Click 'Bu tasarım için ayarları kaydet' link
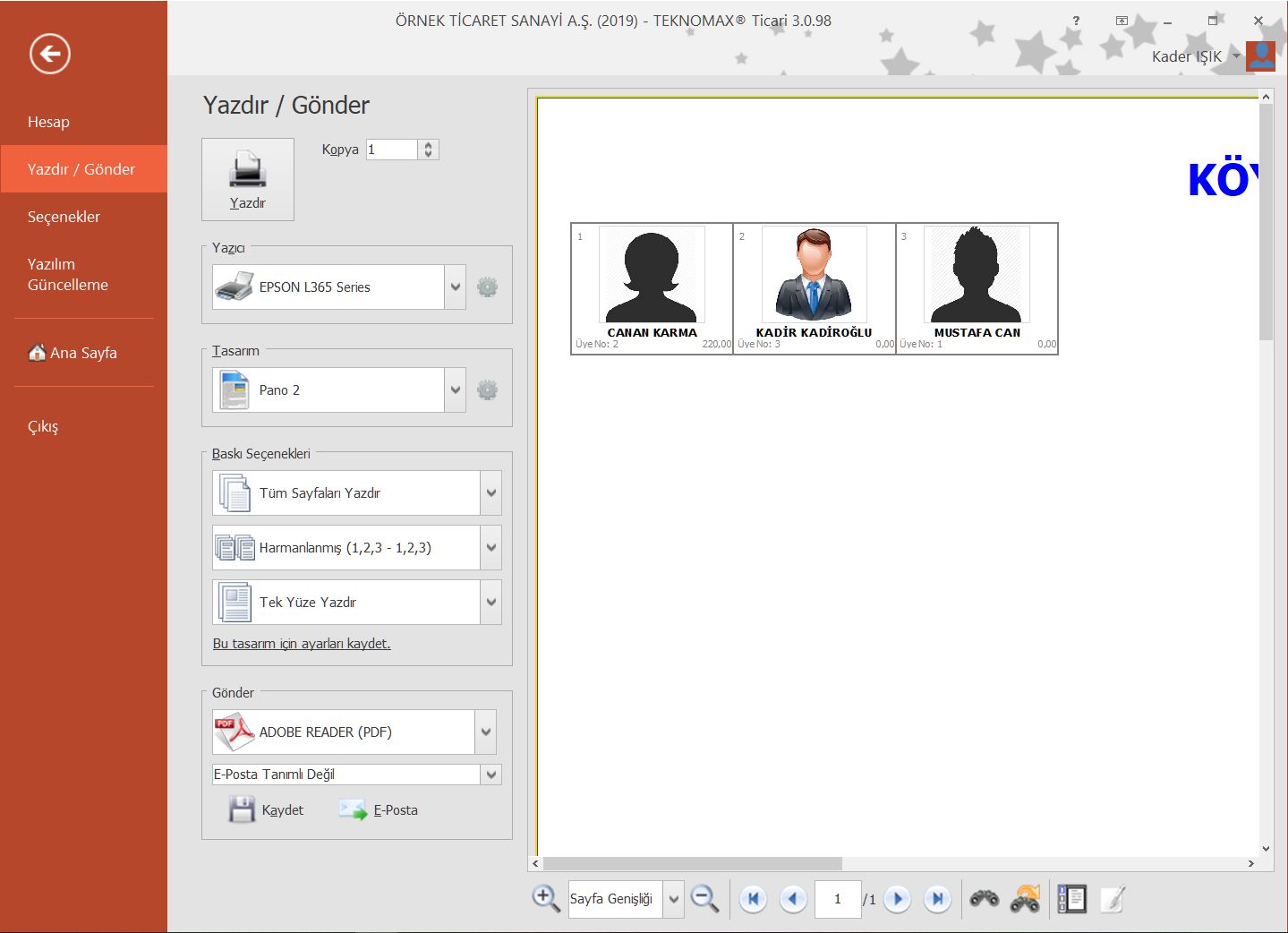Viewport: 1288px width, 933px height. (302, 644)
